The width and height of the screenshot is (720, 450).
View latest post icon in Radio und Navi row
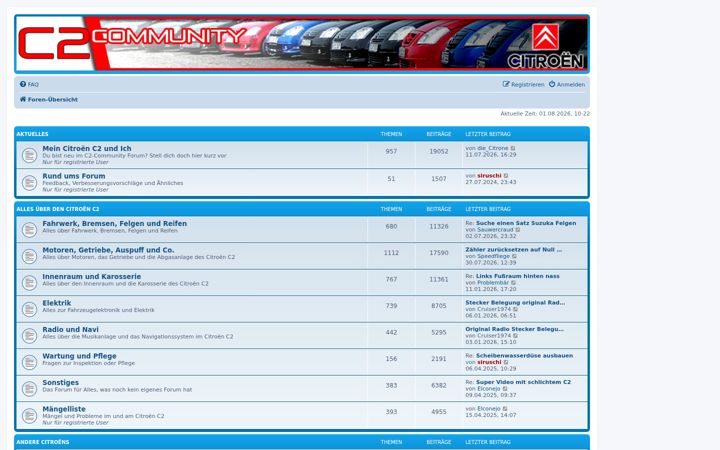[x=516, y=336]
